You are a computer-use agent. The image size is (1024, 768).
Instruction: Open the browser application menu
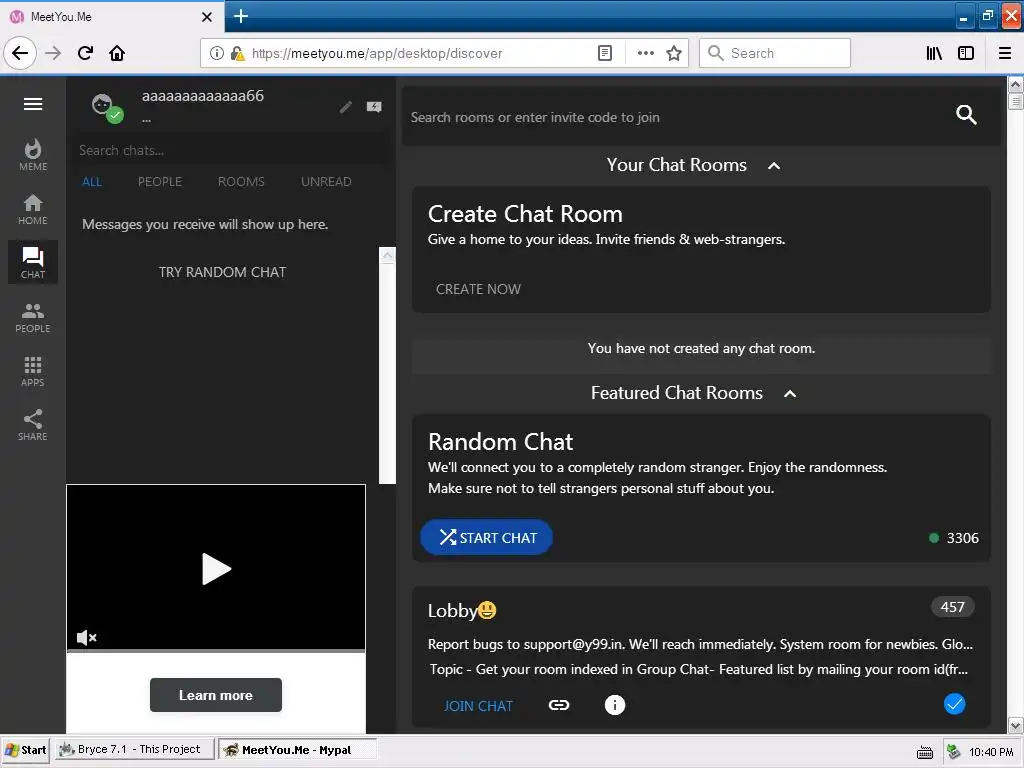(1005, 53)
